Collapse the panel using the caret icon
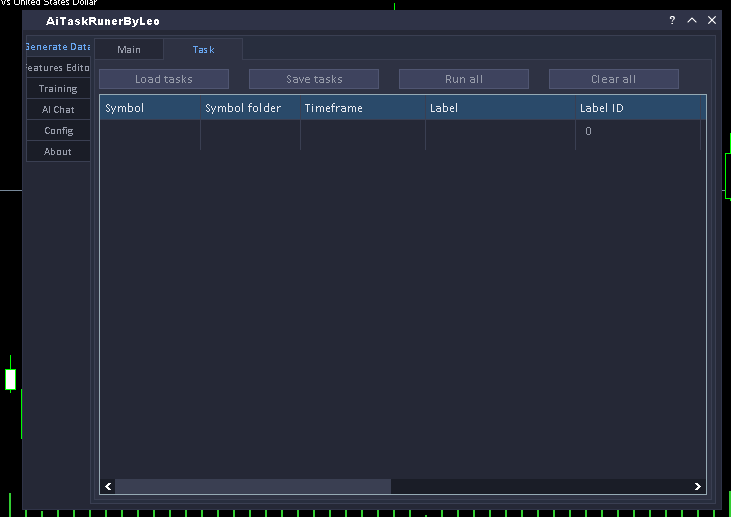The width and height of the screenshot is (731, 518). [x=691, y=20]
